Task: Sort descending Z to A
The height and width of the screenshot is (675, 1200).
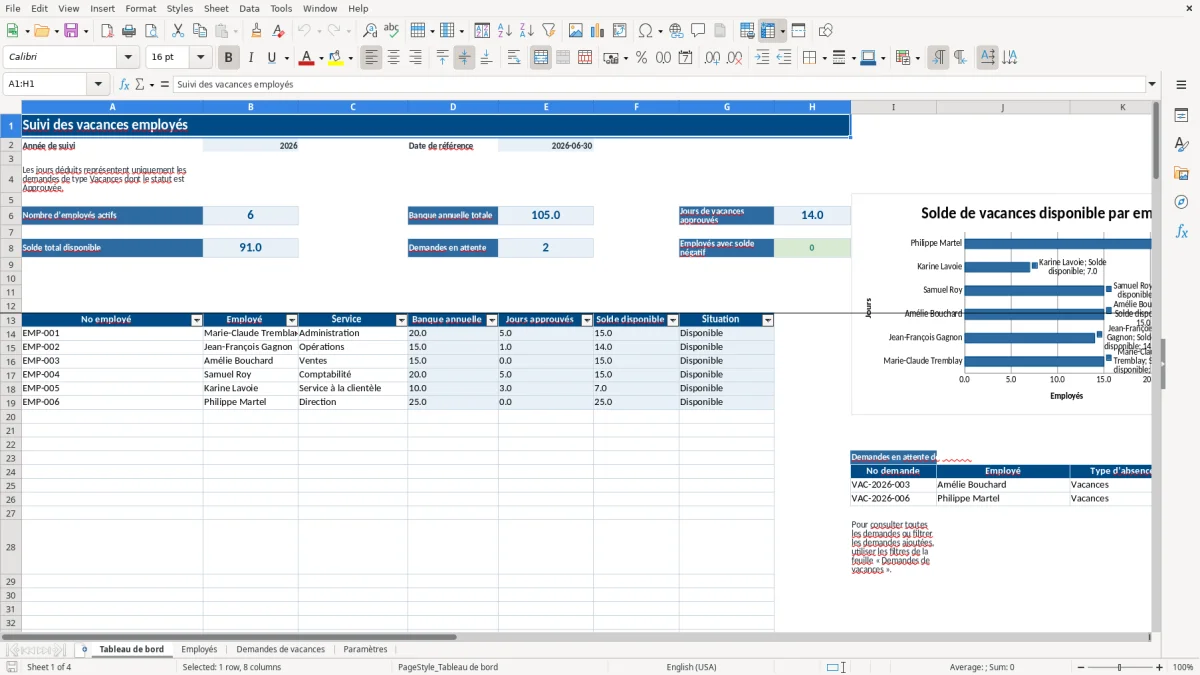Action: 527,31
